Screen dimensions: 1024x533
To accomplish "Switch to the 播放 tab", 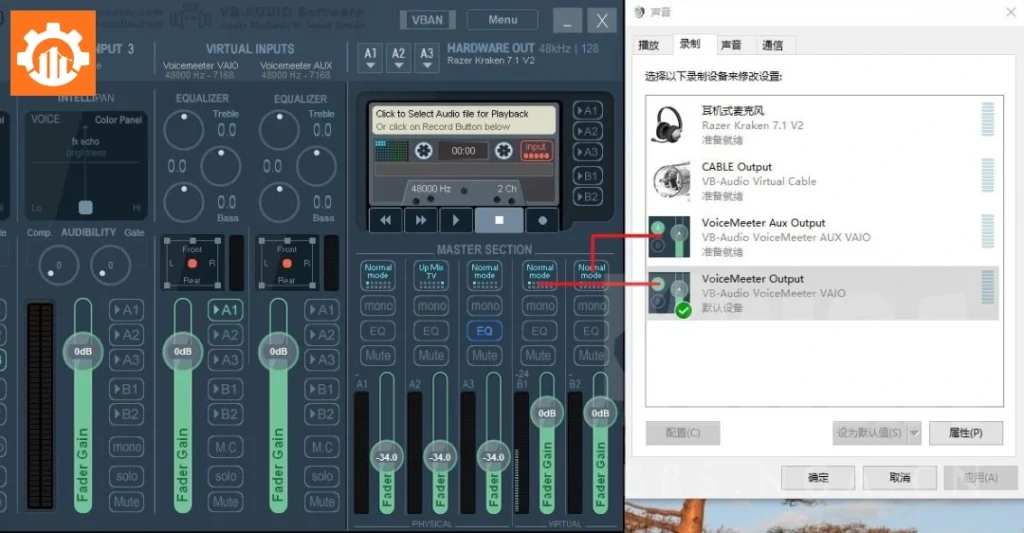I will point(648,45).
